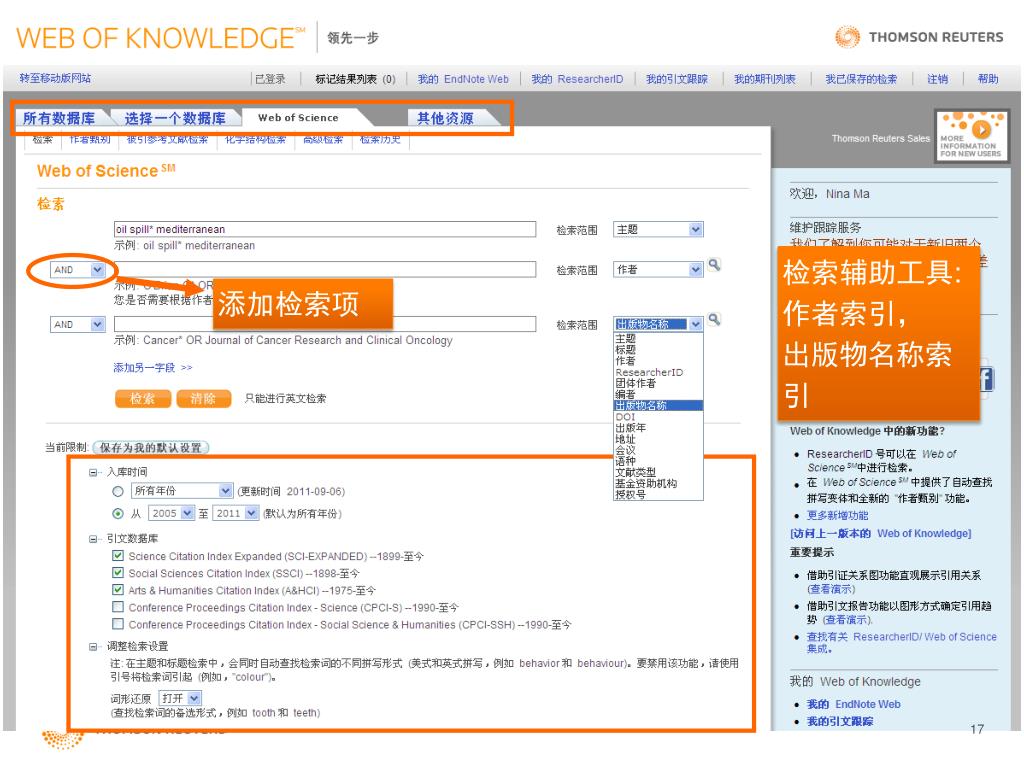Click sidebar 我的引文跟踪 link
Image resolution: width=1024 pixels, height=768 pixels.
tap(840, 721)
